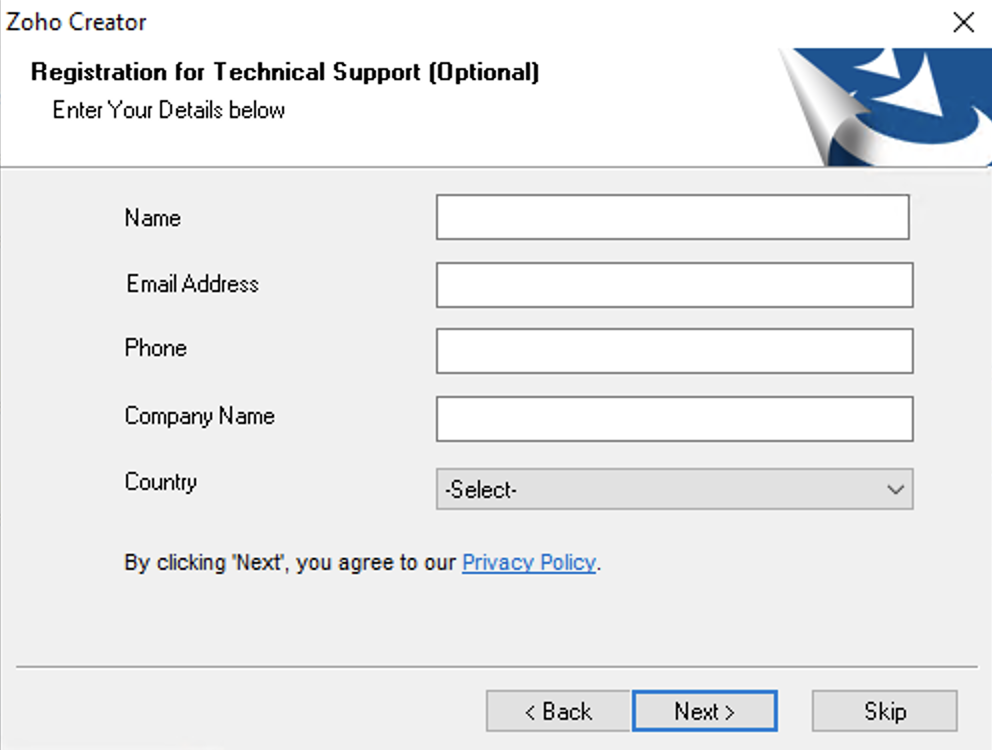The image size is (992, 750).
Task: Focus the Company Name text field
Action: (674, 419)
